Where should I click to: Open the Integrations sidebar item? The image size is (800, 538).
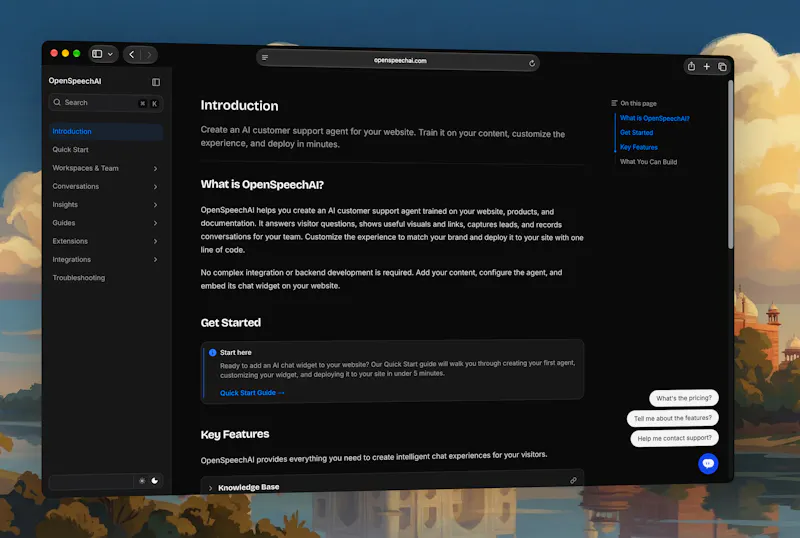point(71,259)
